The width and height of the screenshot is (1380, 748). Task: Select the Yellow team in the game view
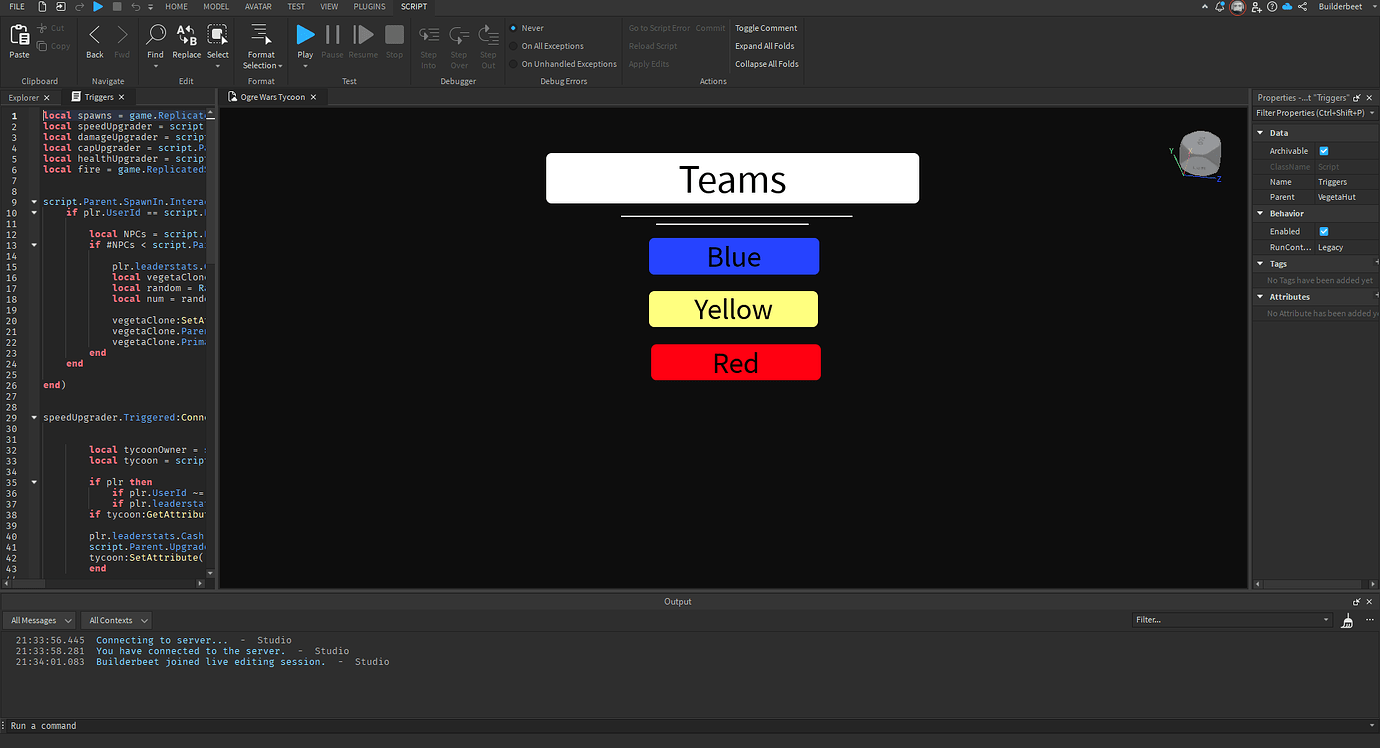point(733,308)
